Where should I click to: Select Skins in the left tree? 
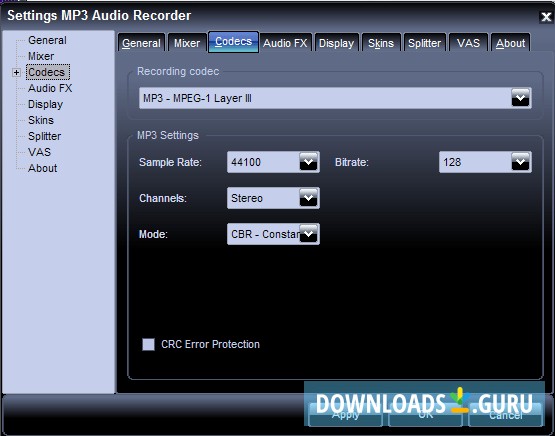pos(41,120)
